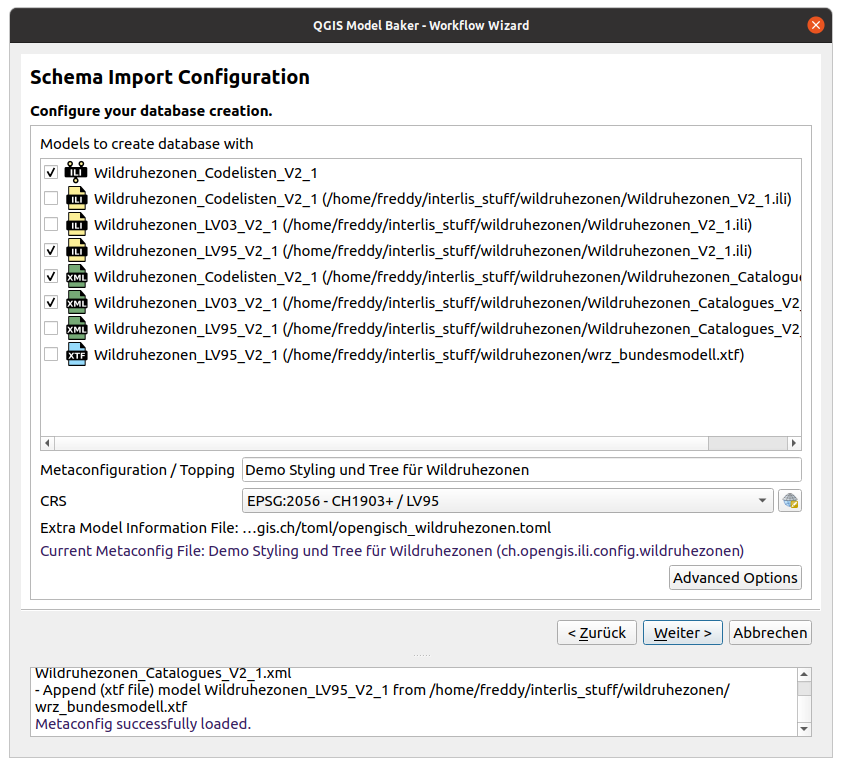Cancel wizard with Abbrechen

coord(770,633)
